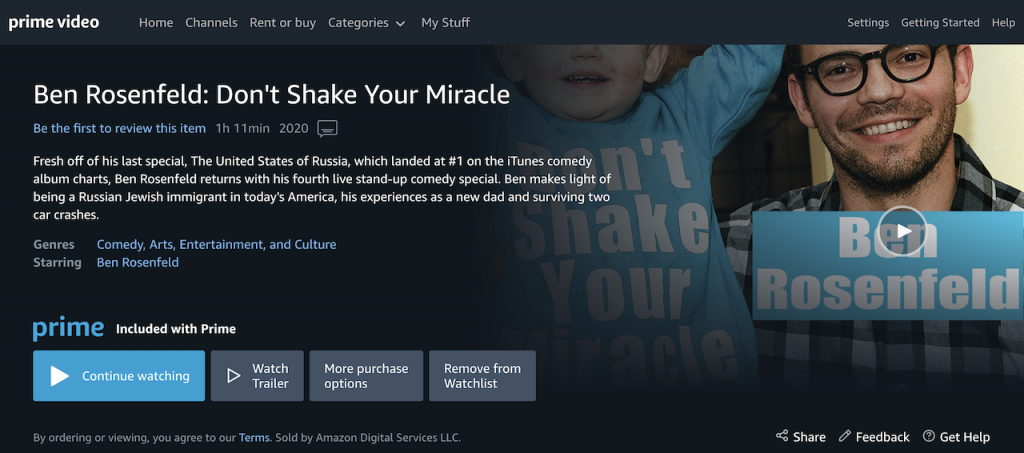This screenshot has width=1024, height=453.
Task: Open the Comedy genre link
Action: click(120, 244)
